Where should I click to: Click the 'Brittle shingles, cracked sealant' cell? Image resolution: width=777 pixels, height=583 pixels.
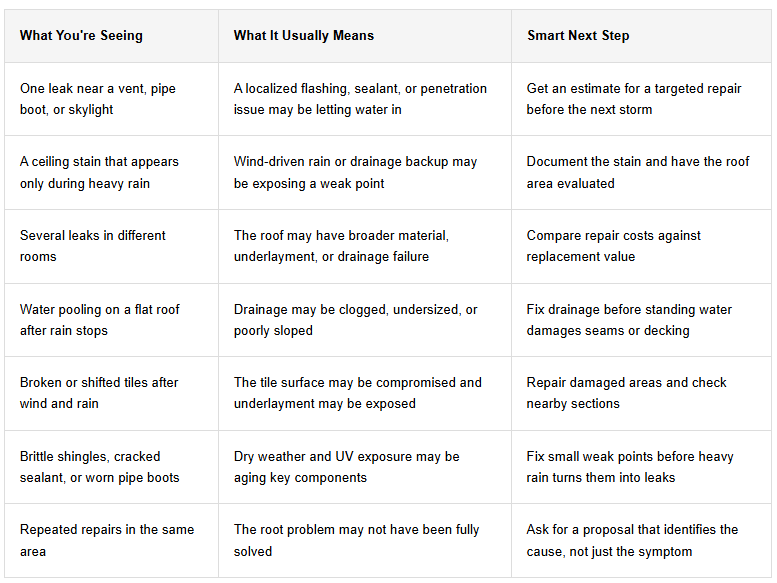click(x=111, y=467)
